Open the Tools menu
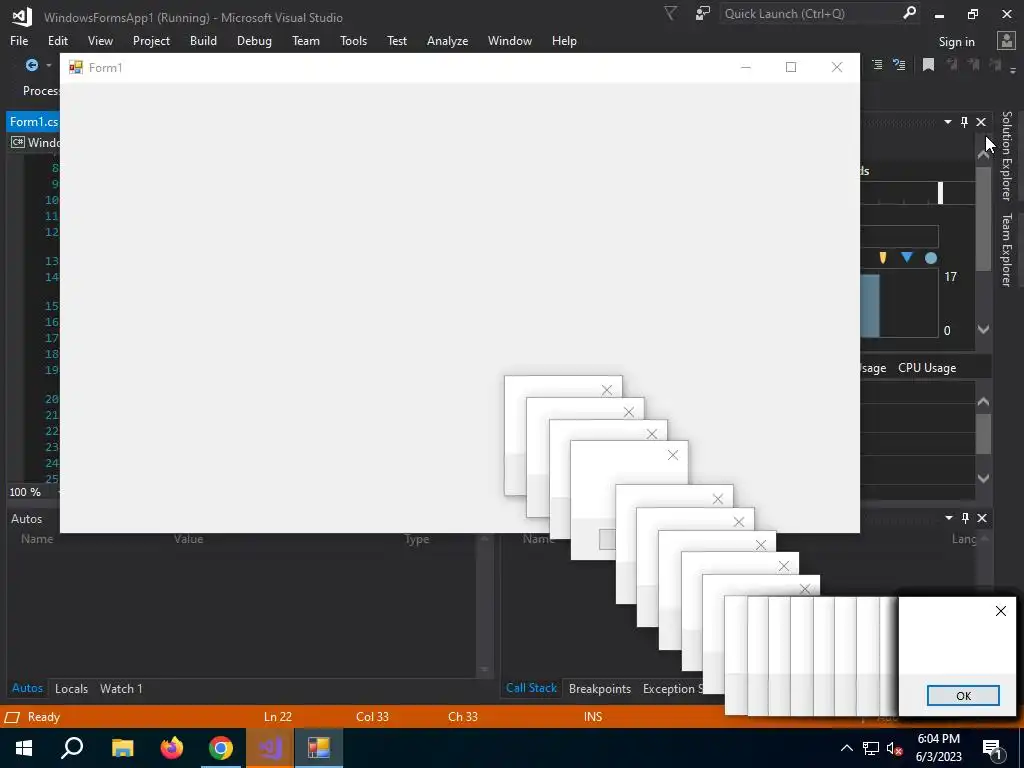 pyautogui.click(x=353, y=40)
